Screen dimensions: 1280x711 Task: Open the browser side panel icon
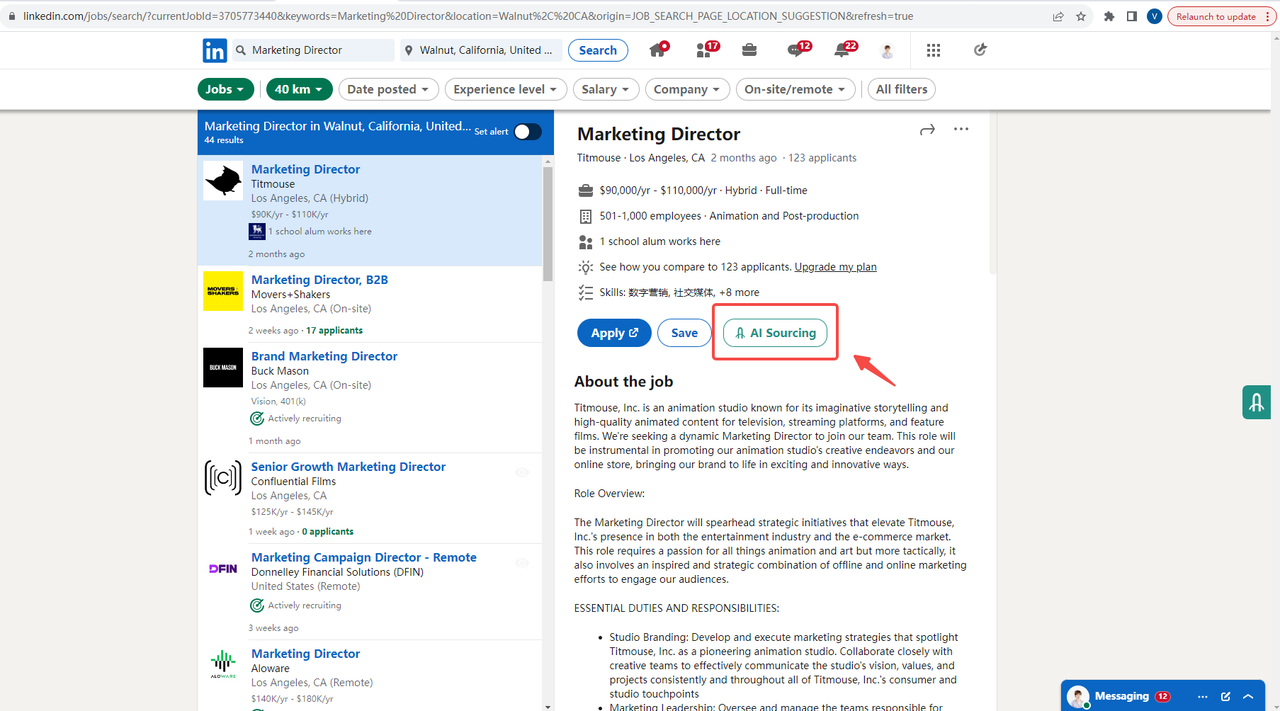pyautogui.click(x=1132, y=16)
